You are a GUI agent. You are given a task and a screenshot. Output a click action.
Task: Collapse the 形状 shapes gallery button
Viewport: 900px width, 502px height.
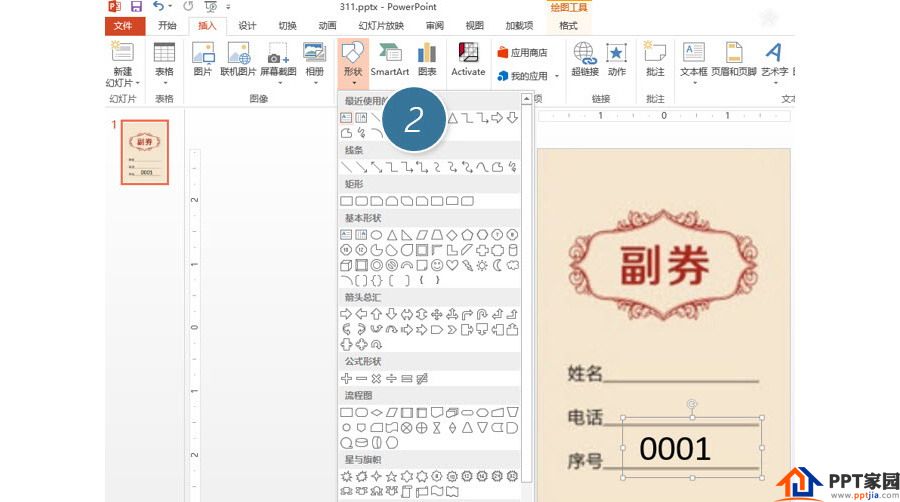(353, 63)
